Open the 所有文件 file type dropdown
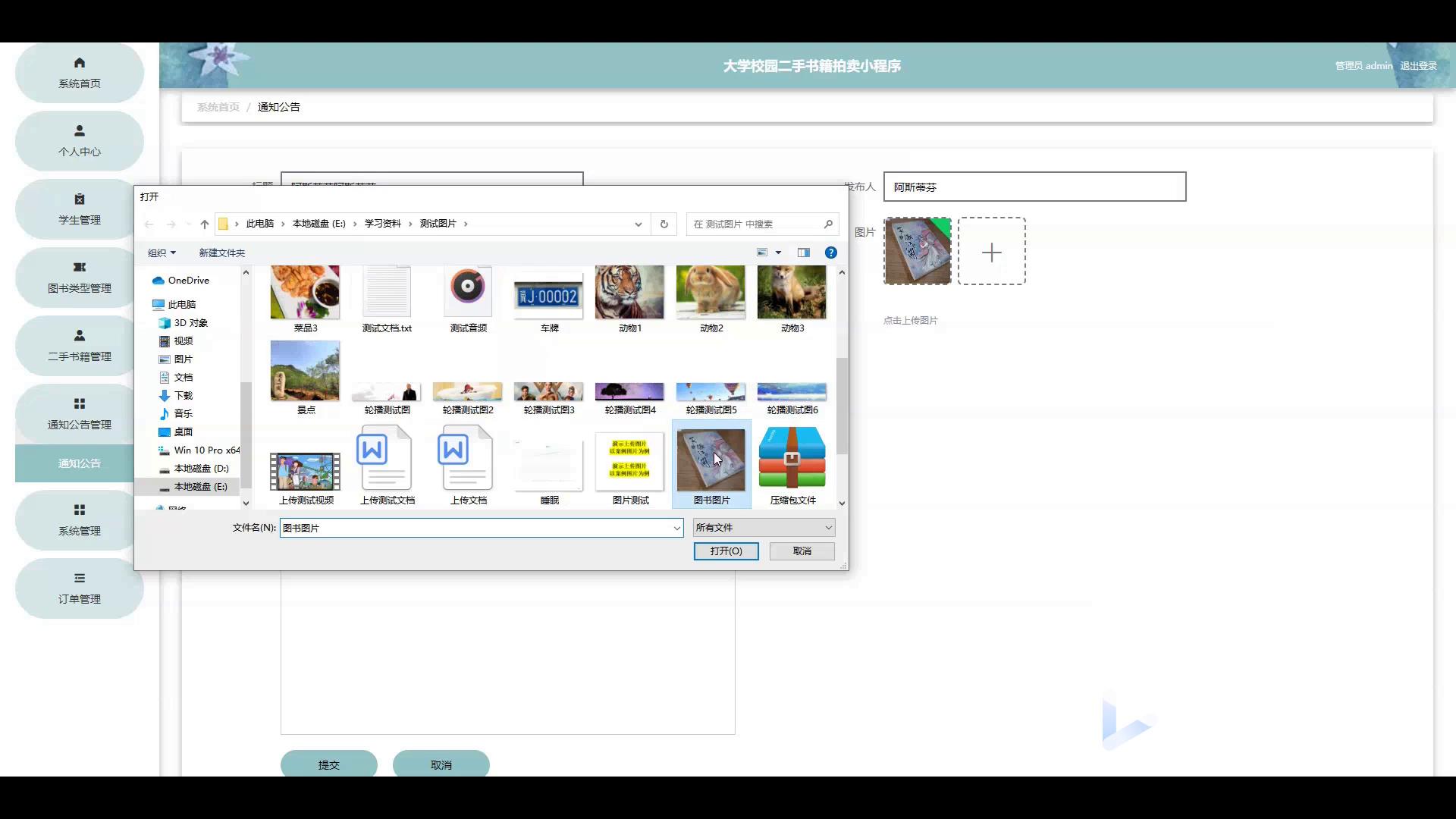 (x=764, y=528)
